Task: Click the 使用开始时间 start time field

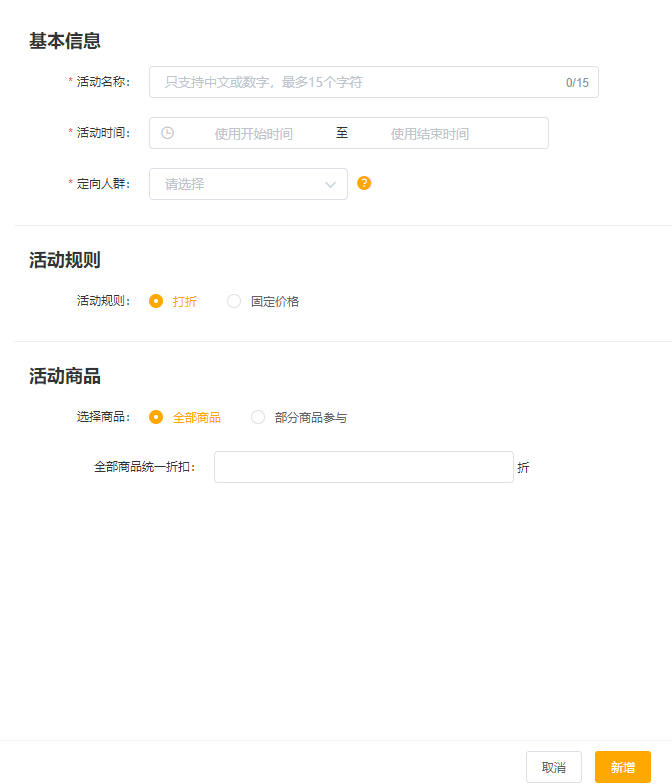Action: pyautogui.click(x=253, y=133)
